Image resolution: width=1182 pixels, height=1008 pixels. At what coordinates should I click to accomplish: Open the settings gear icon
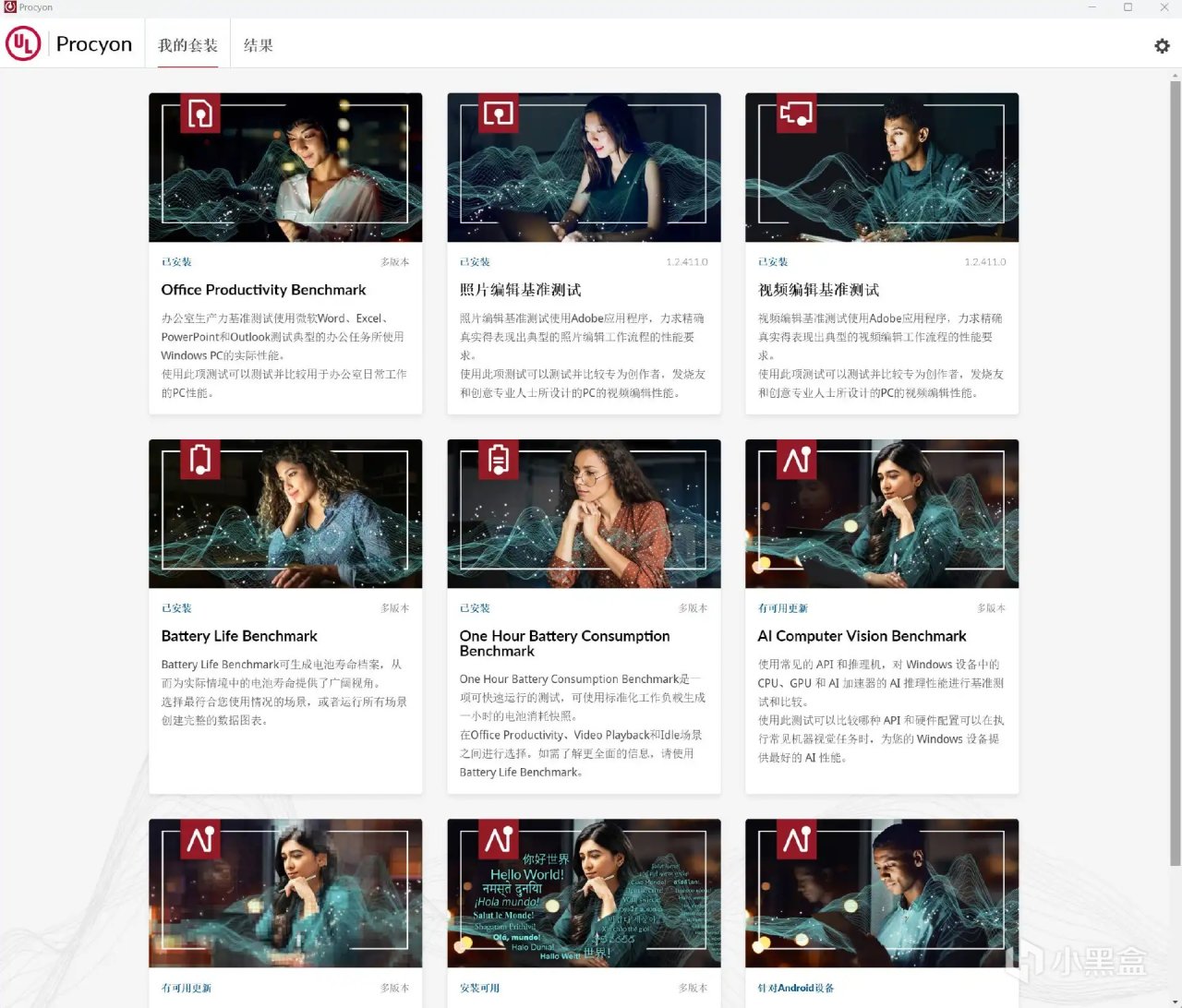[1162, 45]
